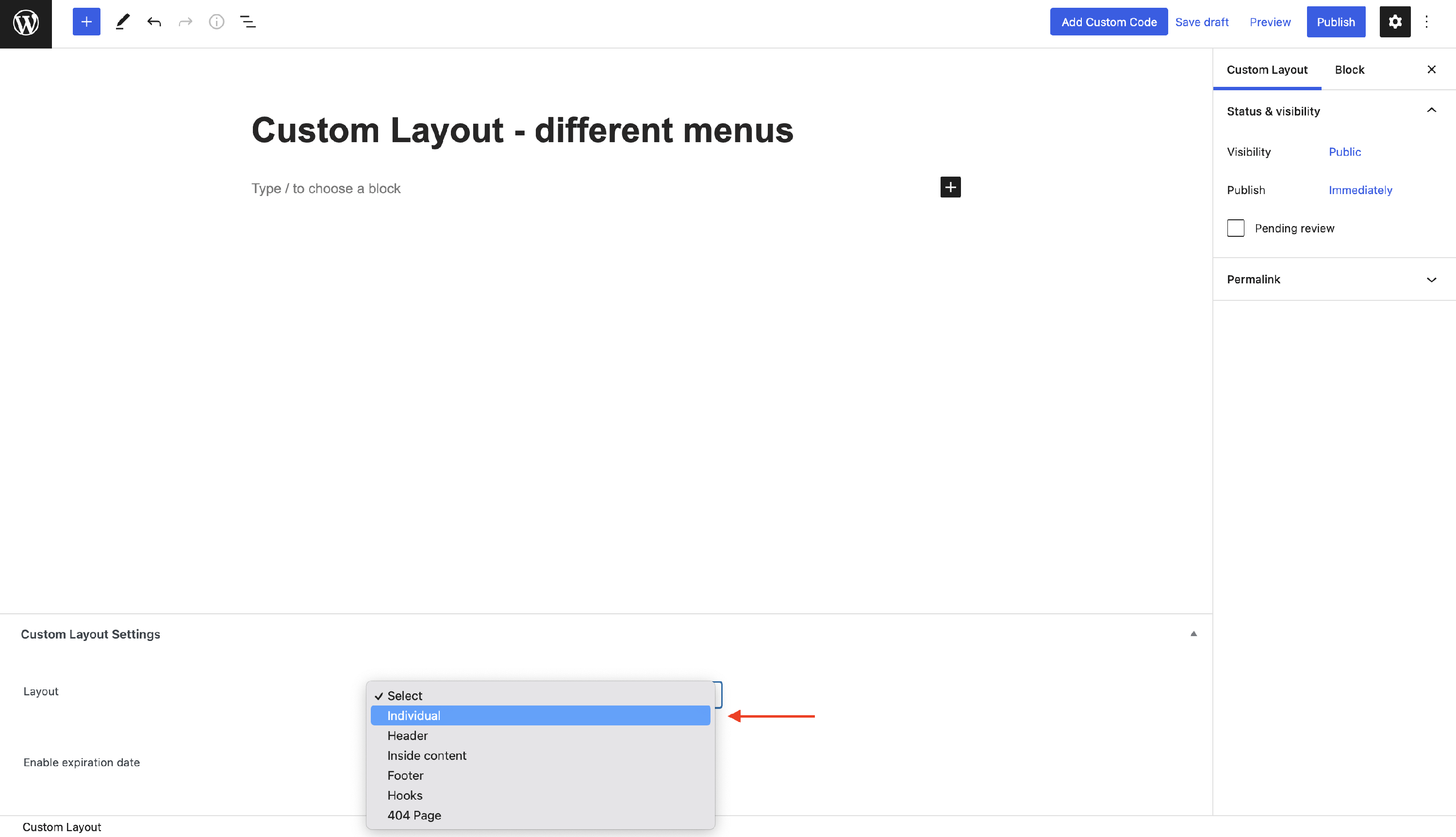The width and height of the screenshot is (1456, 837).
Task: Open the Details info icon
Action: pos(216,22)
